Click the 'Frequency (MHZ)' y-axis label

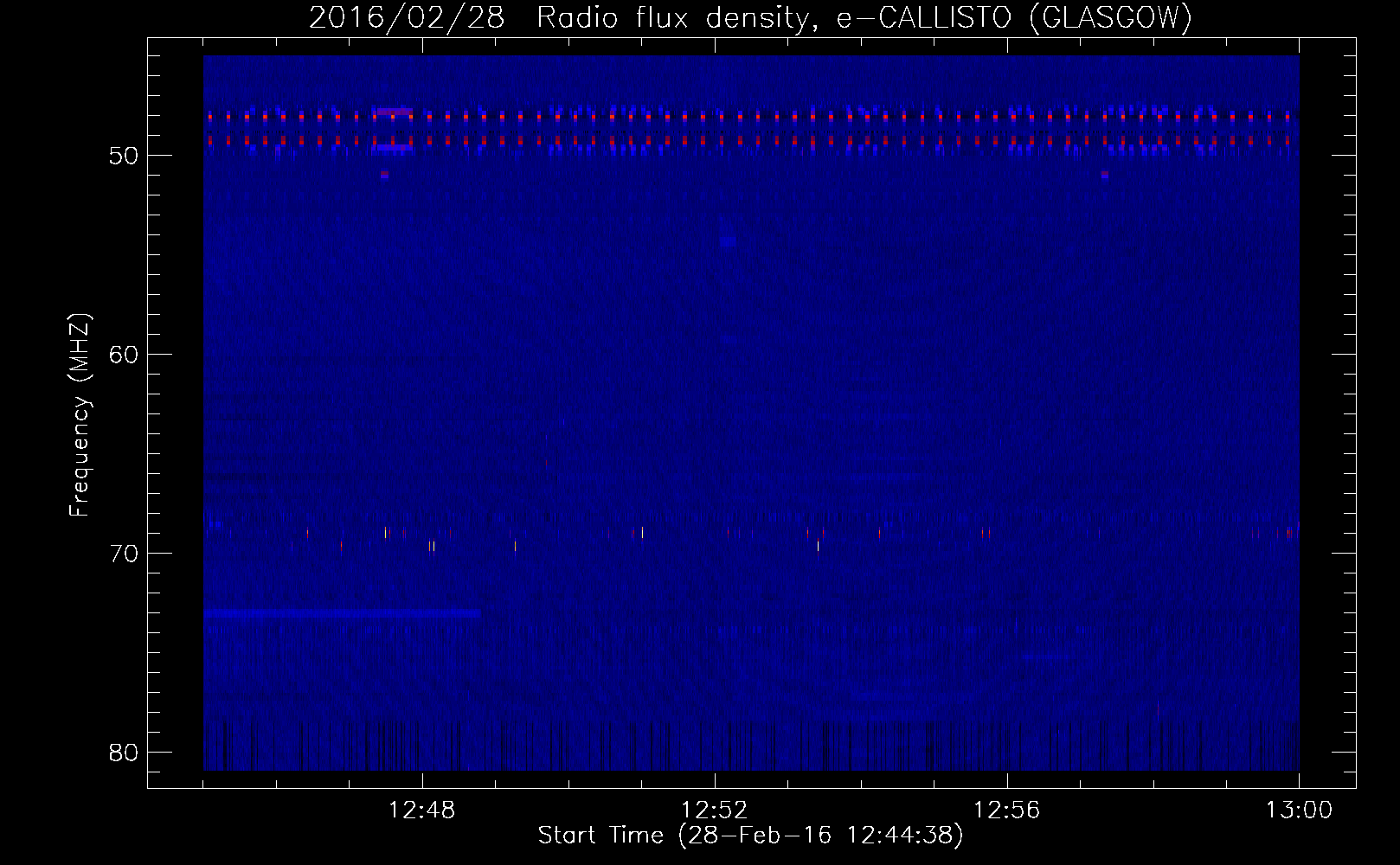pos(80,415)
